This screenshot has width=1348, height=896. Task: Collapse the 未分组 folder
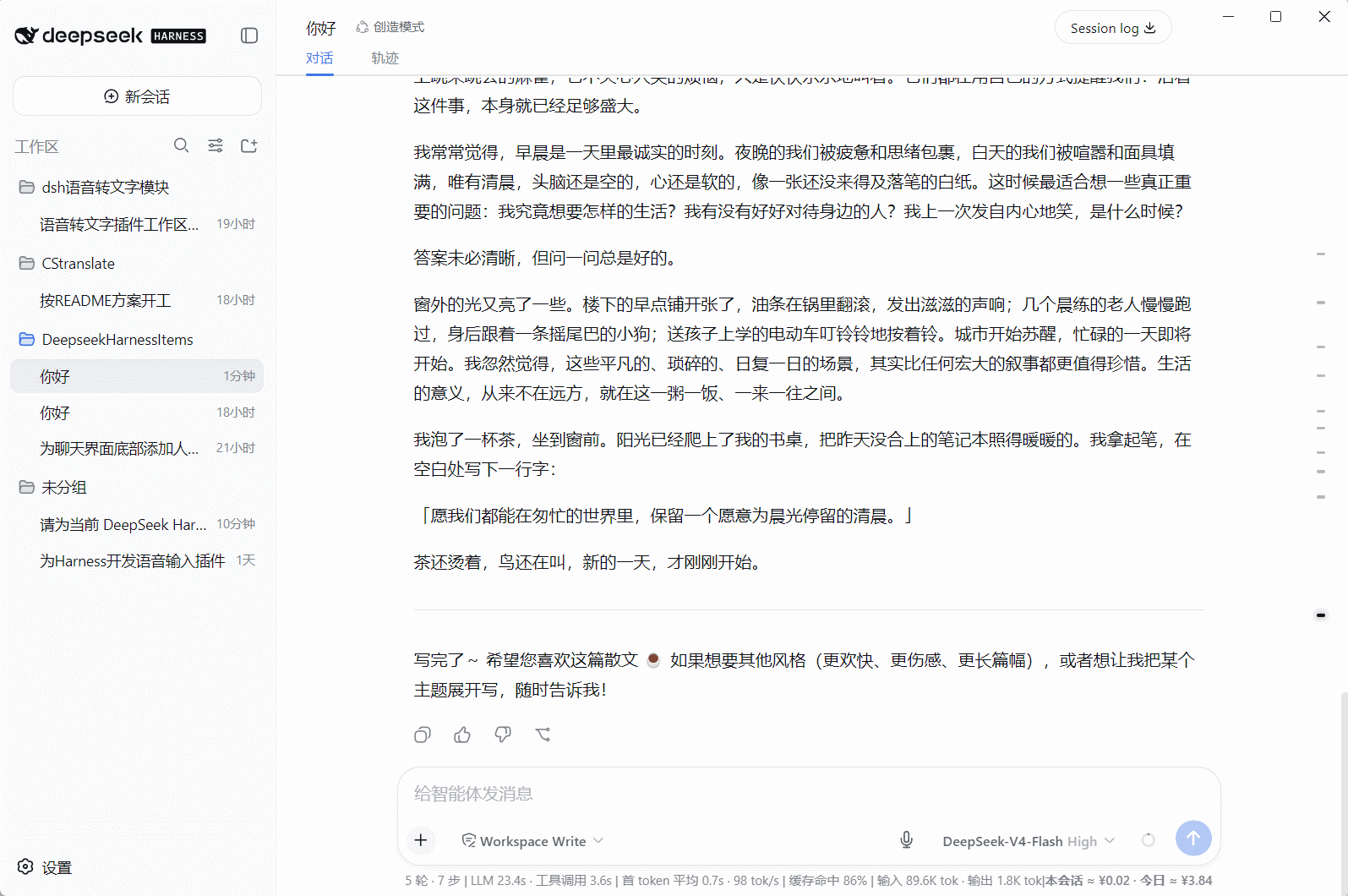[137, 487]
